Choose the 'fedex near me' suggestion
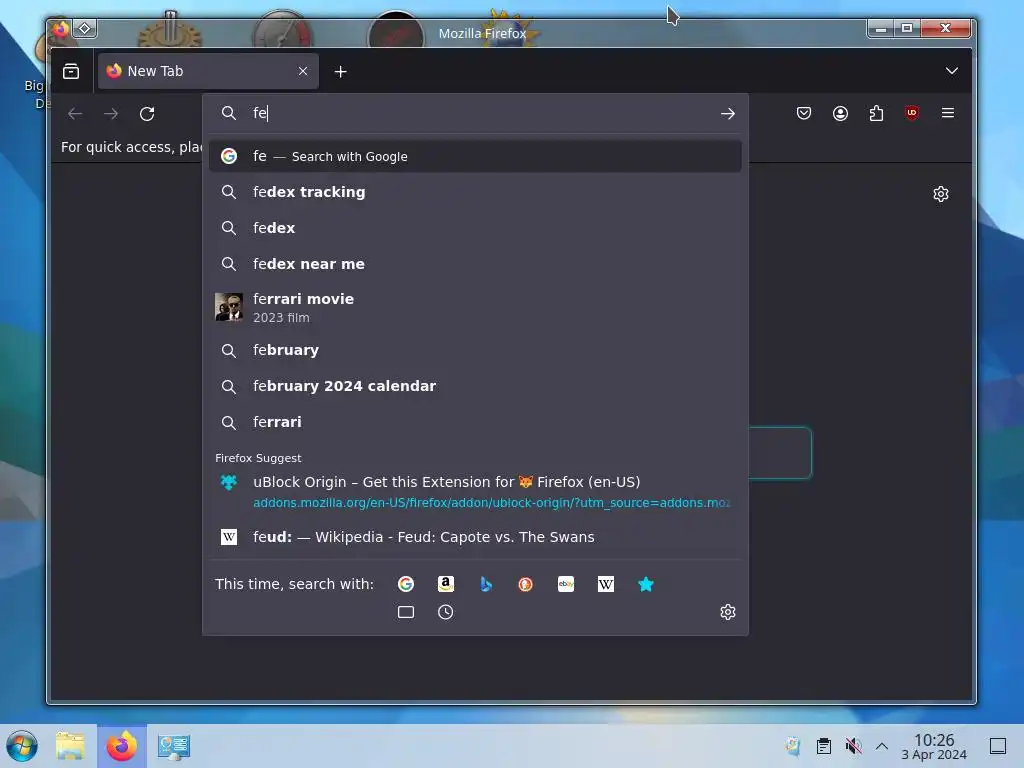The height and width of the screenshot is (768, 1024). pos(475,264)
